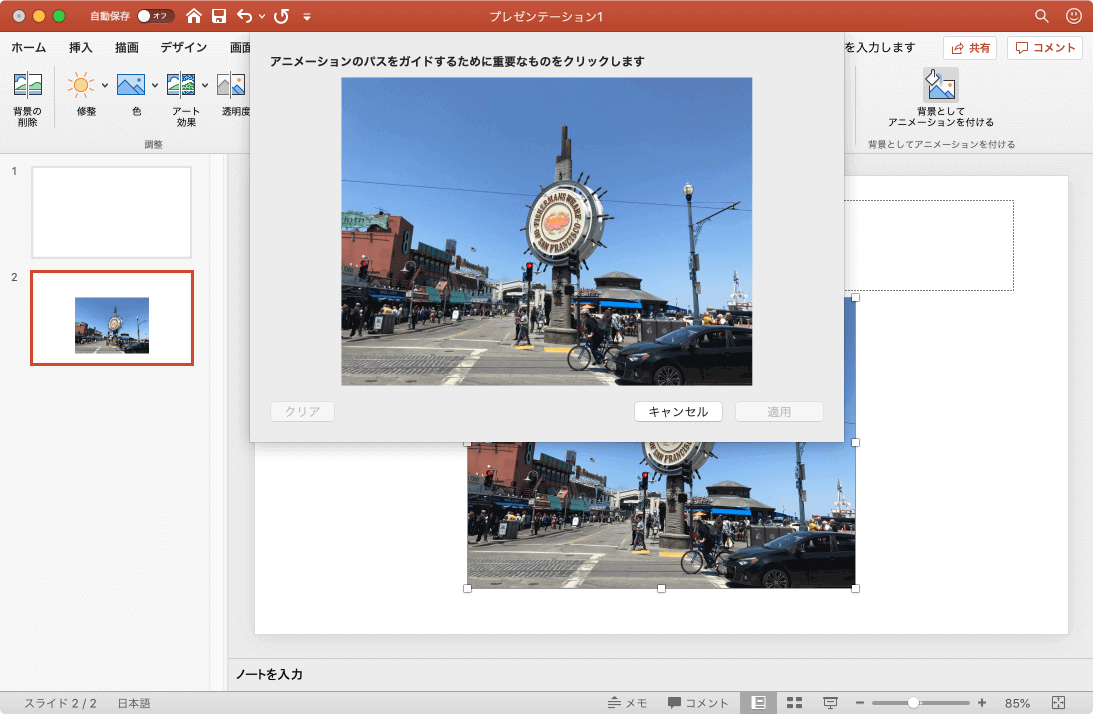Image resolution: width=1093 pixels, height=714 pixels.
Task: Click the スライド 2 / 2 status text
Action: pos(60,703)
